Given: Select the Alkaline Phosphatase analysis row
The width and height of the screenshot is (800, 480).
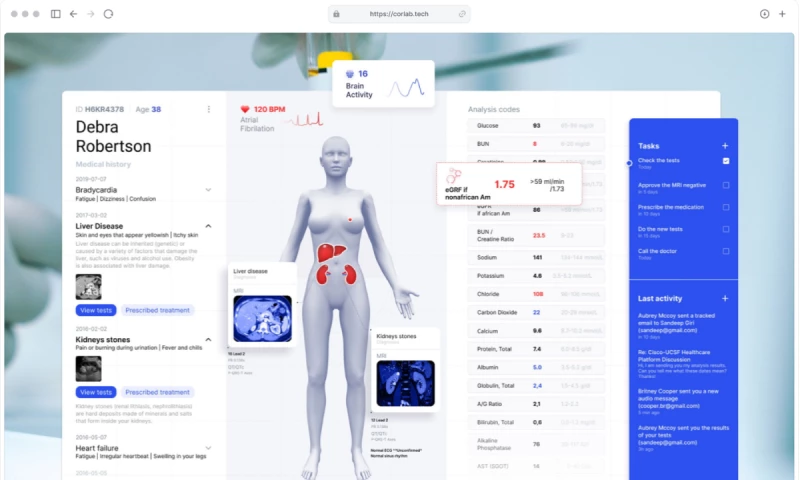Looking at the screenshot, I should (536, 444).
